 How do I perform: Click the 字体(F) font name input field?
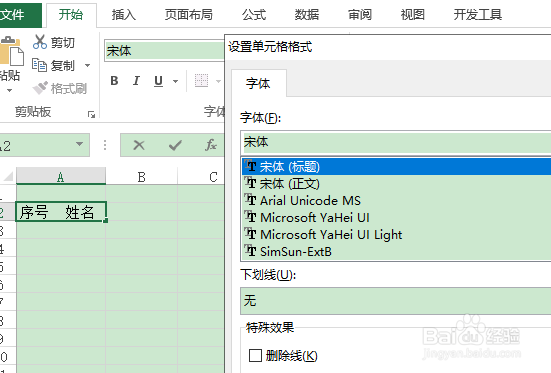tap(396, 142)
